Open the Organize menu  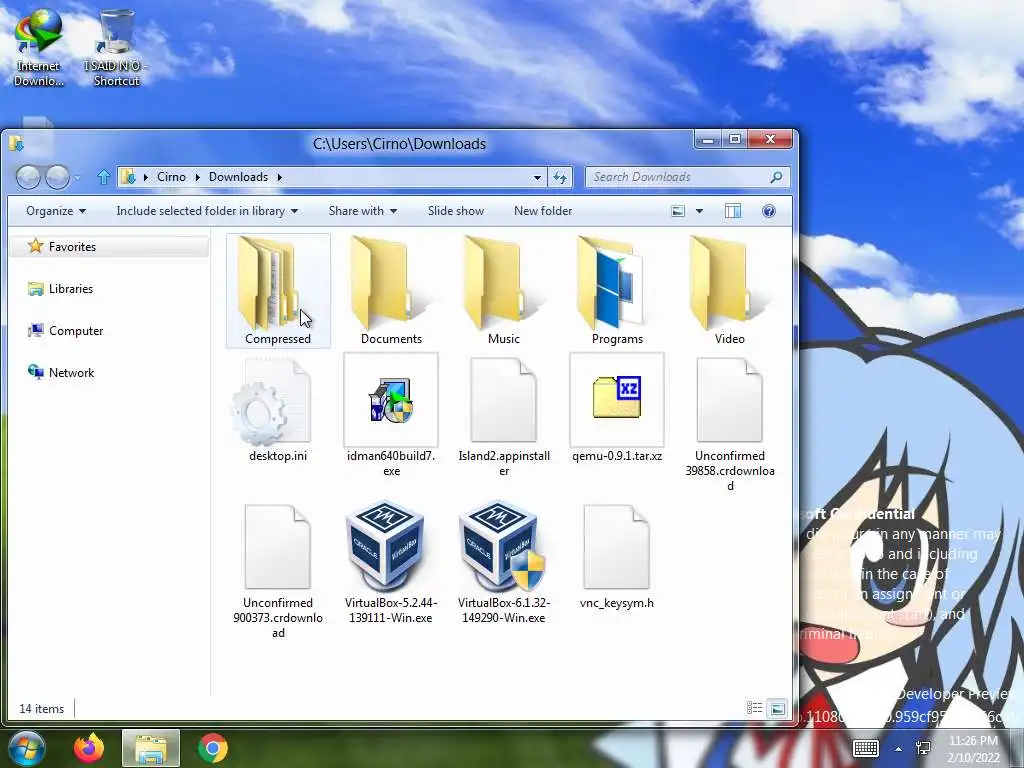(x=56, y=211)
